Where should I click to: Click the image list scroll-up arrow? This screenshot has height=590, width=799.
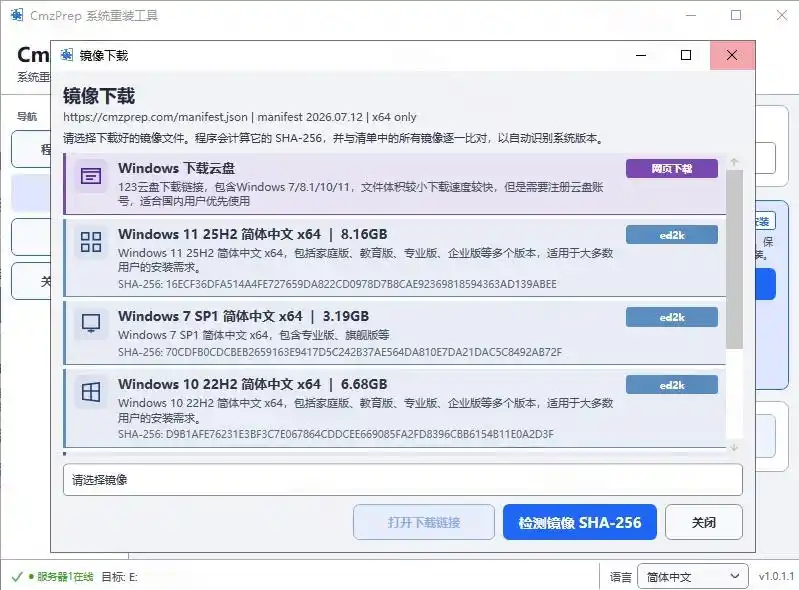pos(734,162)
